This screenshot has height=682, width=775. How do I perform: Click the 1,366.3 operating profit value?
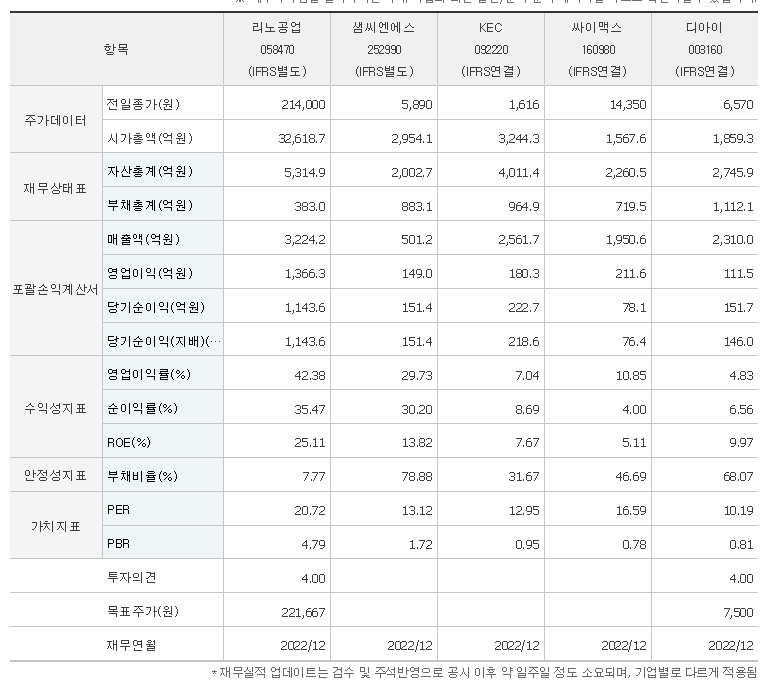coord(305,274)
